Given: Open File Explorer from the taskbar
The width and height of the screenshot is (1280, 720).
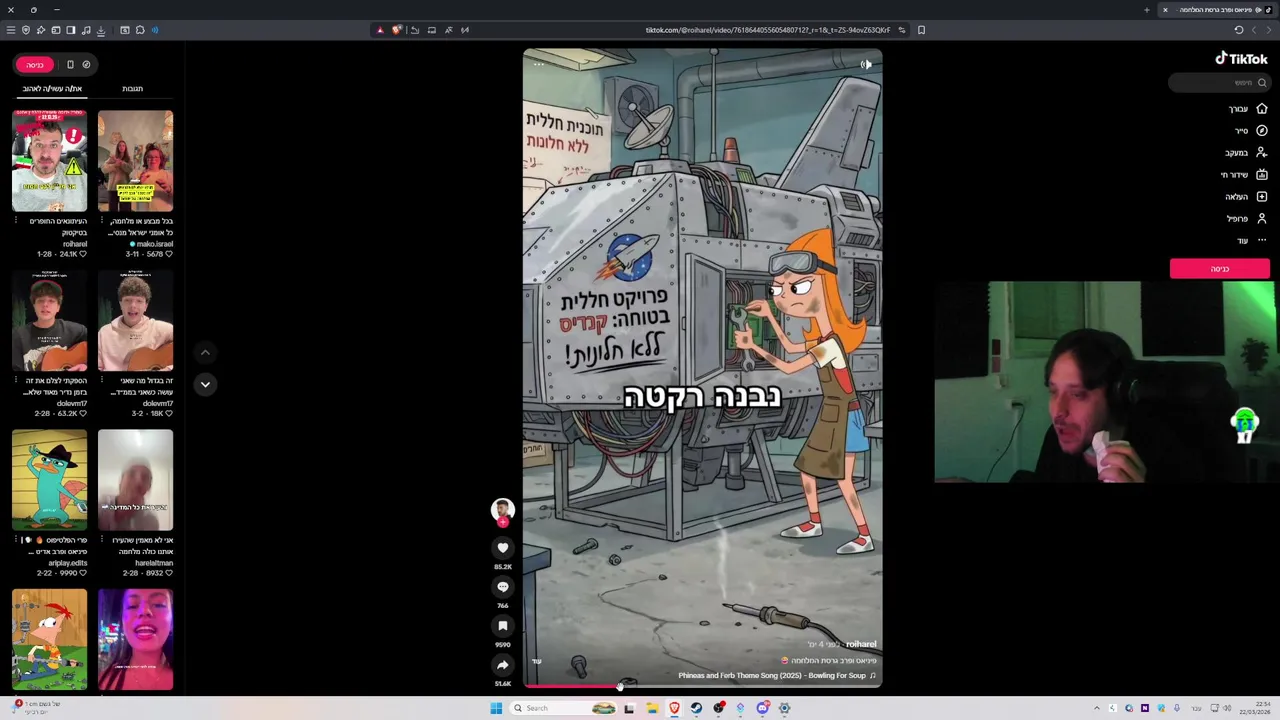Looking at the screenshot, I should (x=652, y=708).
